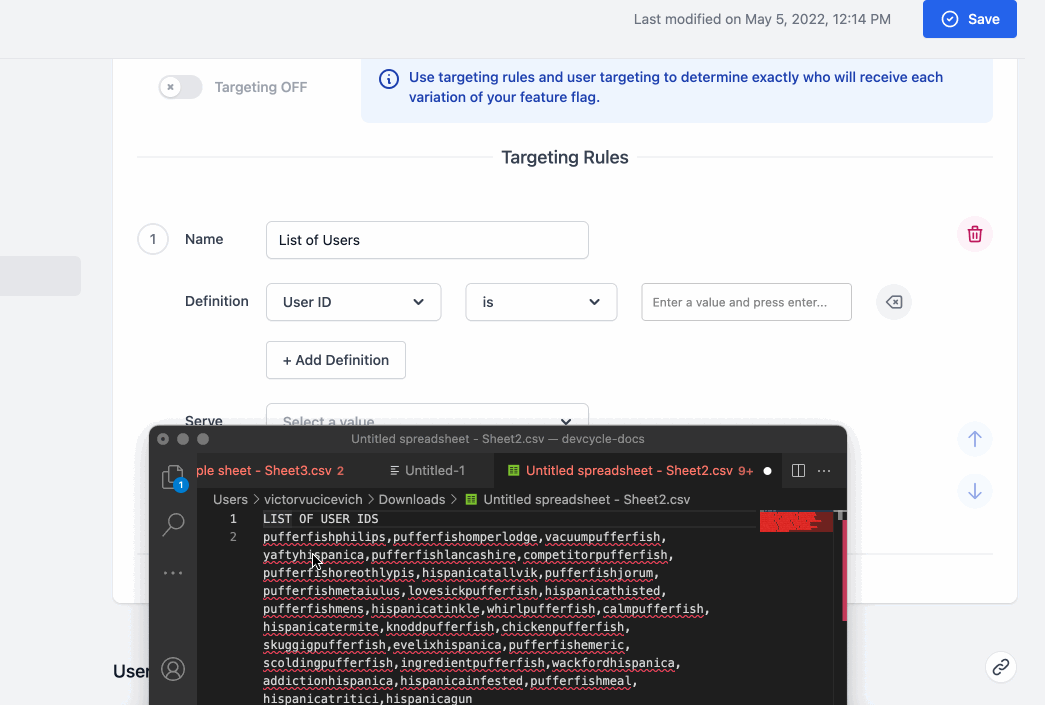Move the targeting rule down with arrow icon
The image size is (1045, 705).
[x=975, y=491]
